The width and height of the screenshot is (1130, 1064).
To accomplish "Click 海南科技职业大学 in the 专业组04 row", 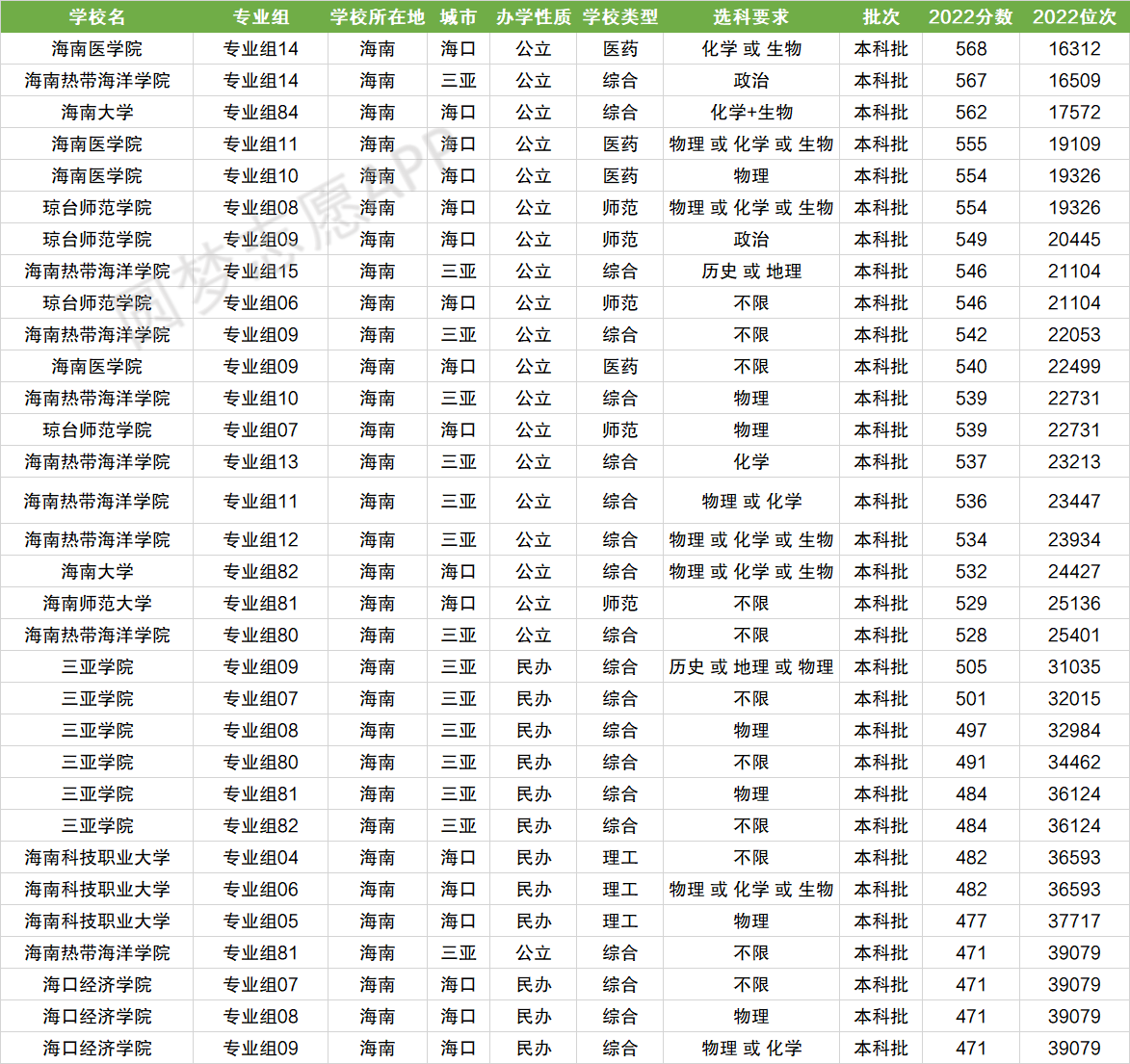I will coord(96,857).
